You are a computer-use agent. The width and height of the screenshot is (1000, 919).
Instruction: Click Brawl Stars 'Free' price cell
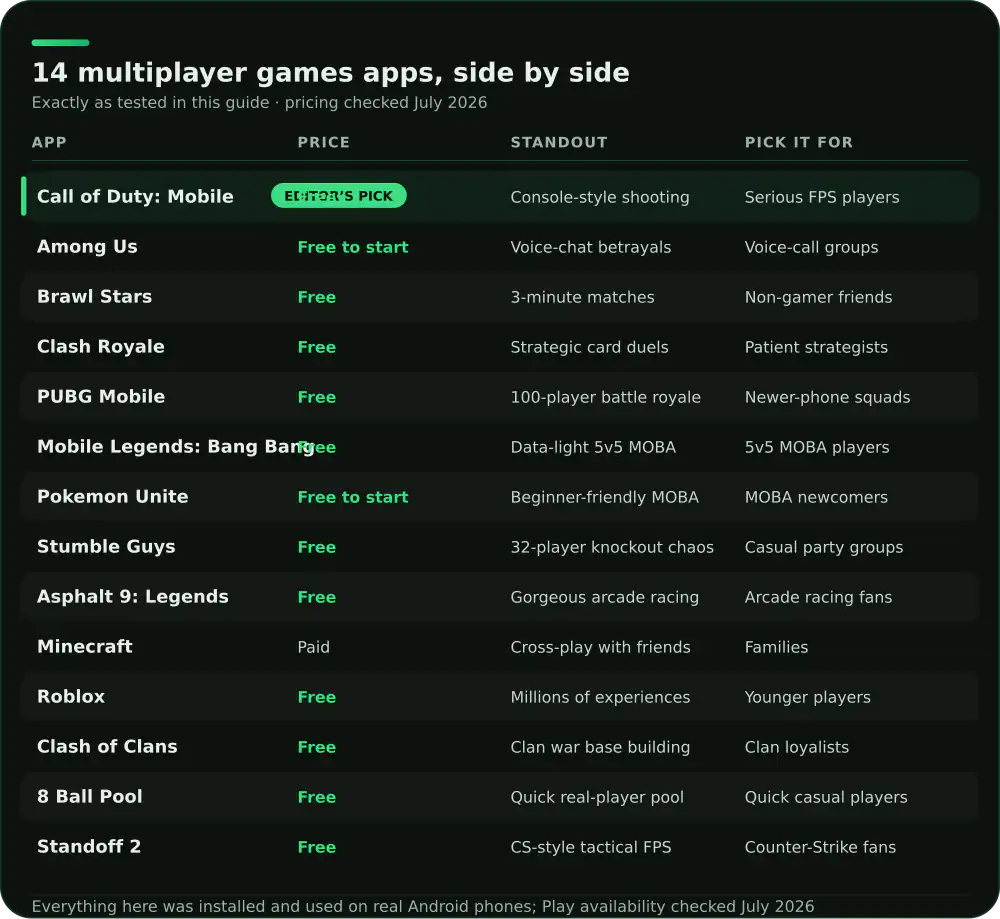pyautogui.click(x=316, y=297)
